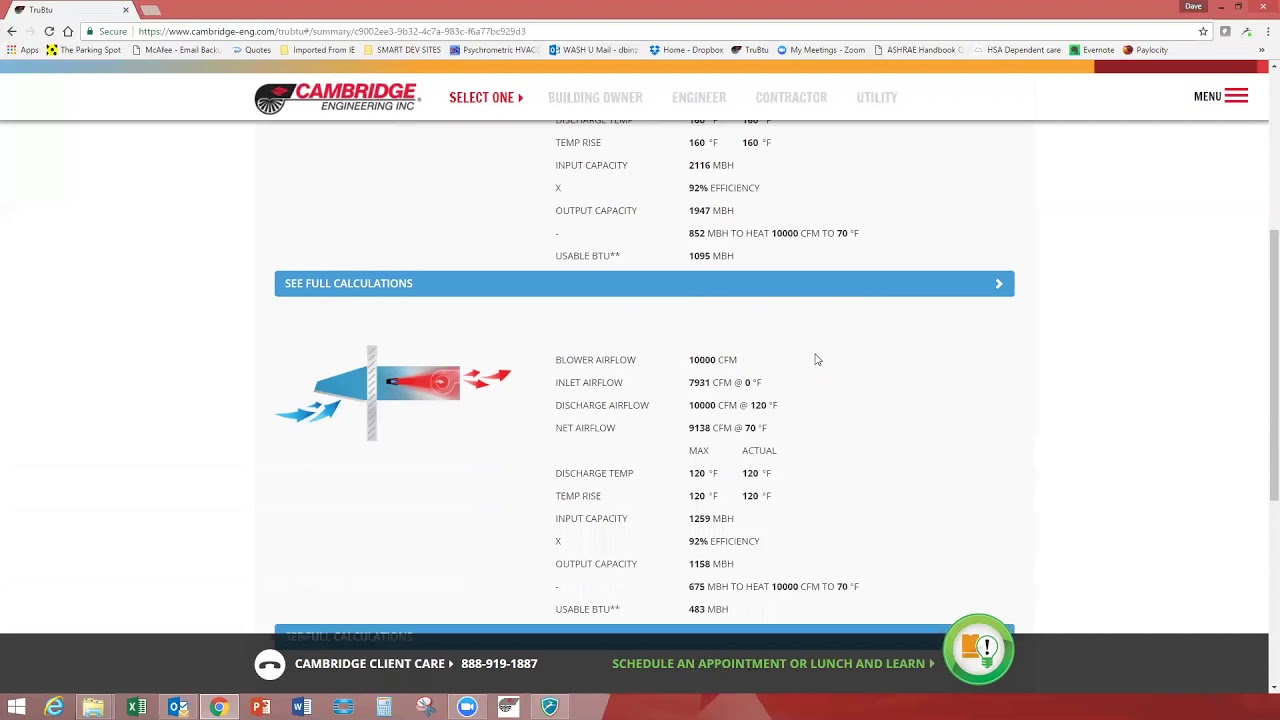Go to the browser Home page
Image resolution: width=1280 pixels, height=720 pixels.
[x=67, y=31]
